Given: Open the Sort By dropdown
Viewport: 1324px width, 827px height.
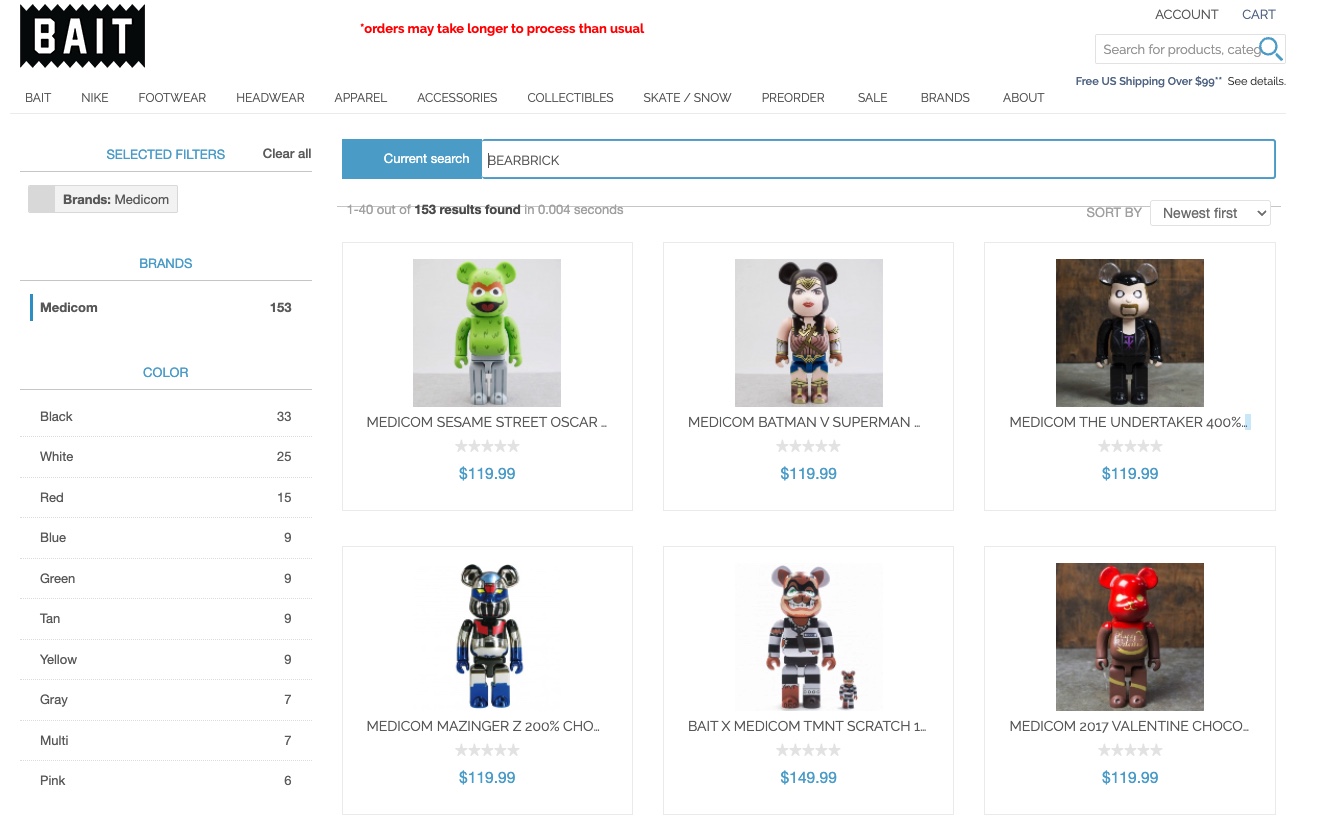Looking at the screenshot, I should tap(1210, 213).
